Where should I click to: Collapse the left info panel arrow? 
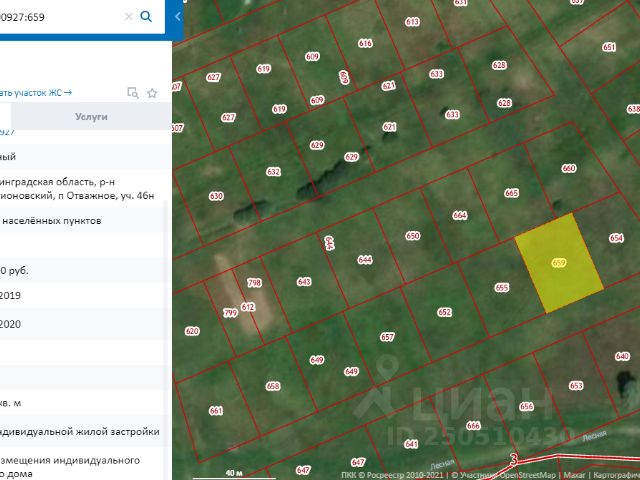pos(177,17)
